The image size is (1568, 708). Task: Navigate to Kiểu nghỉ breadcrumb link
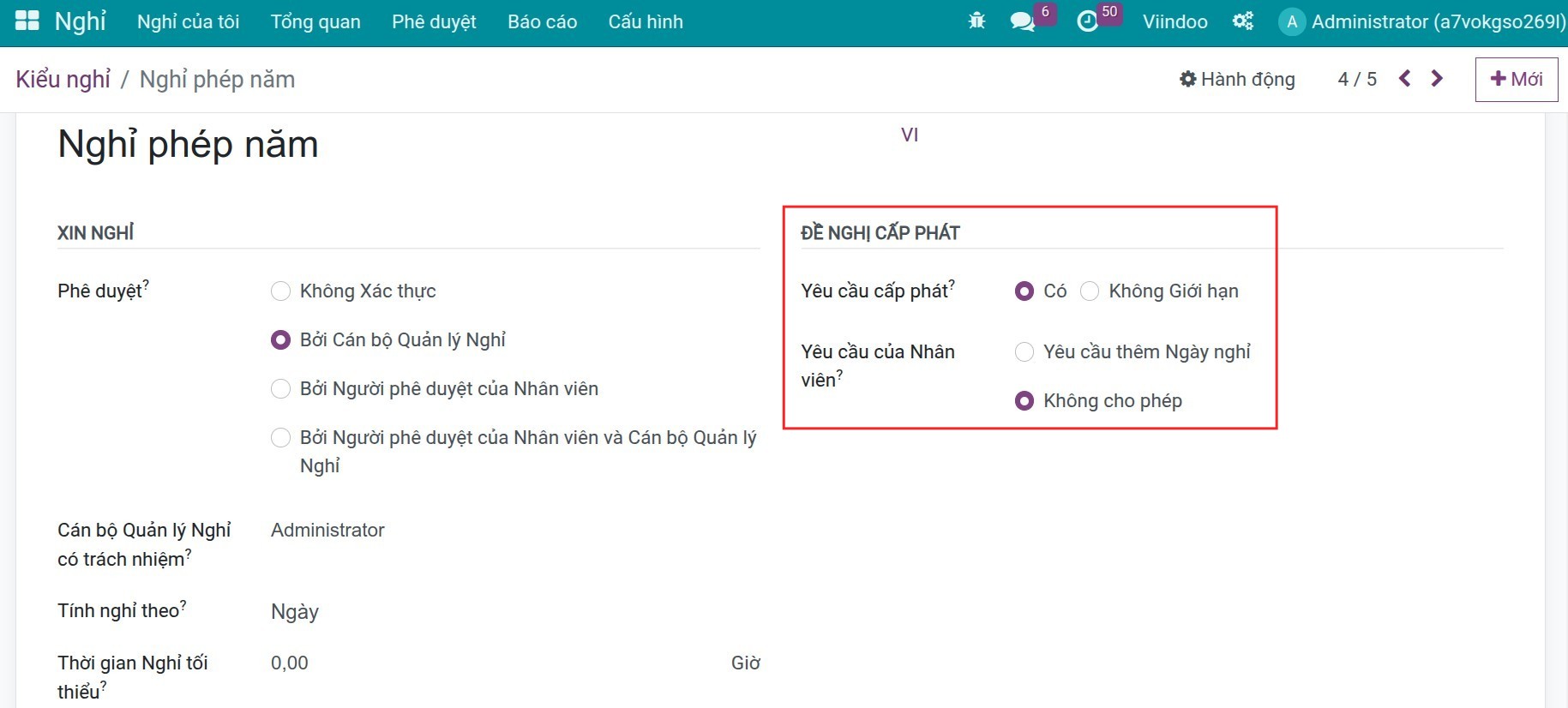[x=63, y=79]
